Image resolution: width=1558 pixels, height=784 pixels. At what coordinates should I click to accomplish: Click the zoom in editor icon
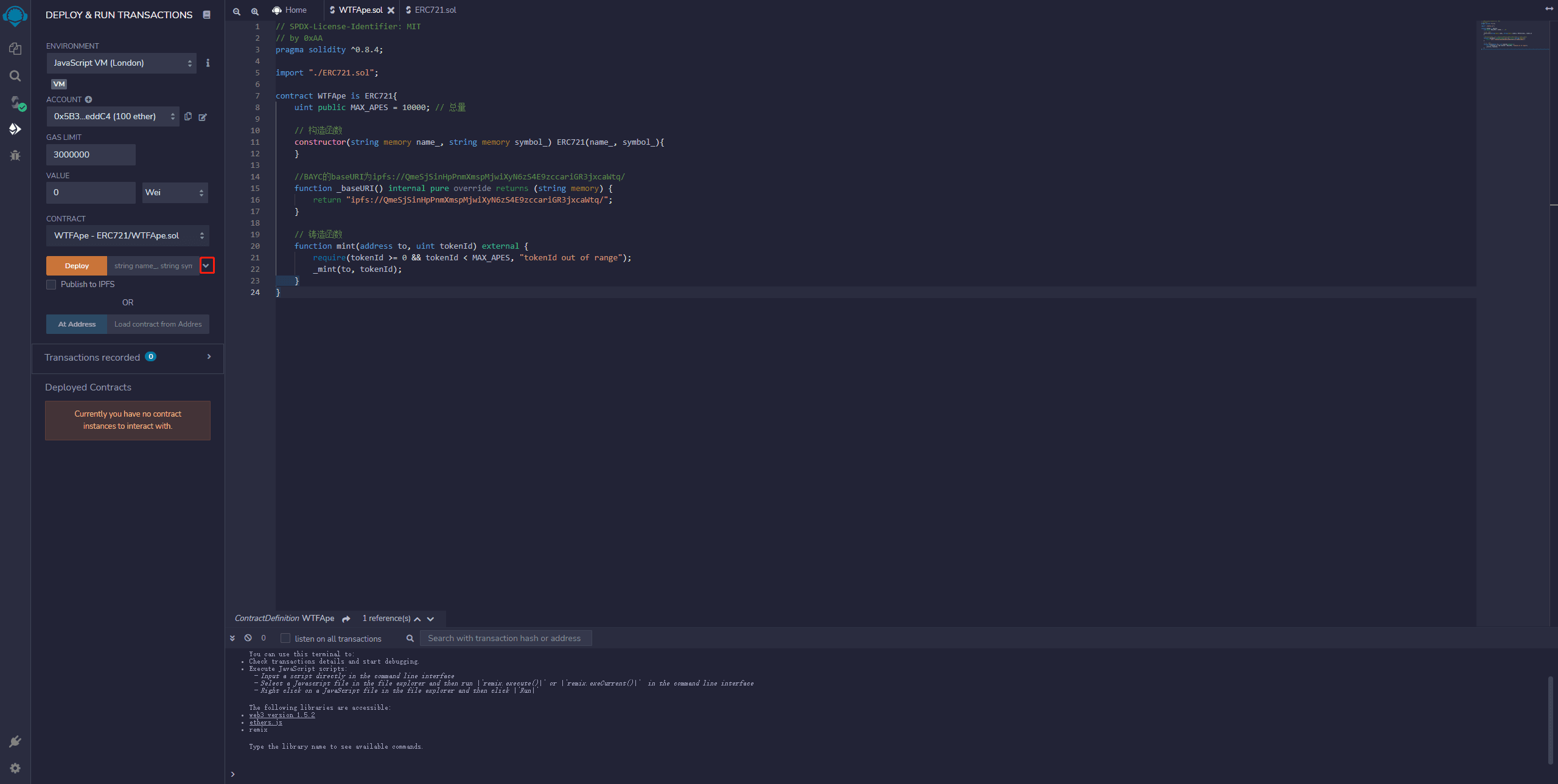tap(255, 11)
